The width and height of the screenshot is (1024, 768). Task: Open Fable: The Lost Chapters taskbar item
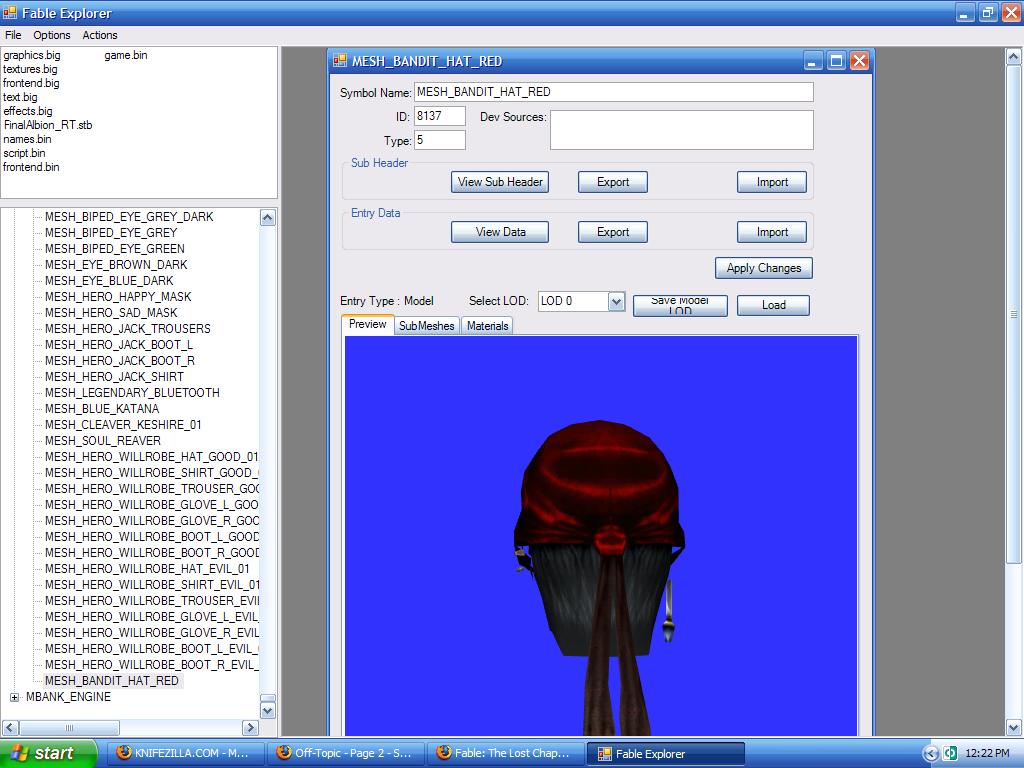pos(504,753)
